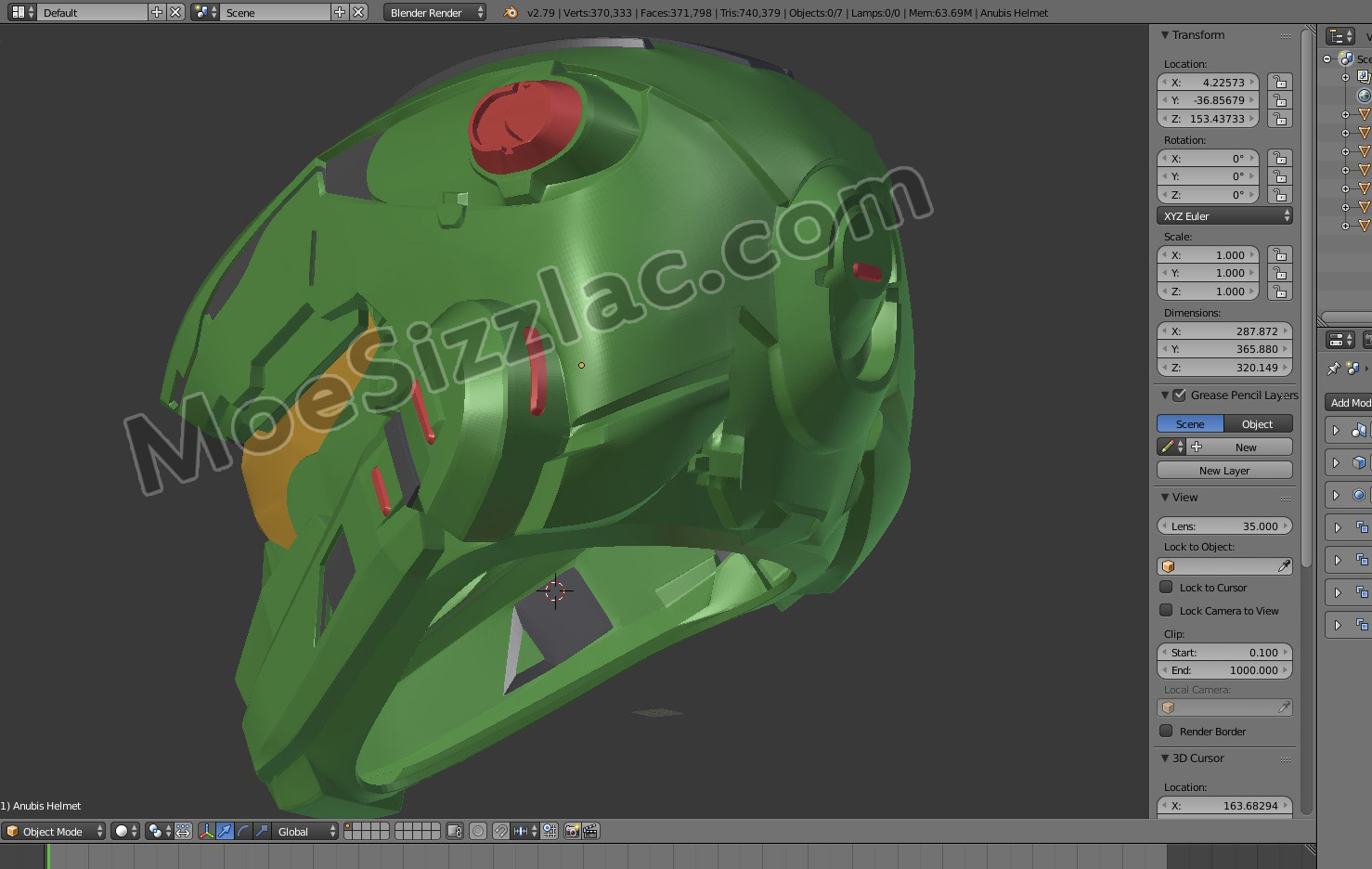Delete the current Scene
Screen dimensions: 1372x869
tap(359, 12)
